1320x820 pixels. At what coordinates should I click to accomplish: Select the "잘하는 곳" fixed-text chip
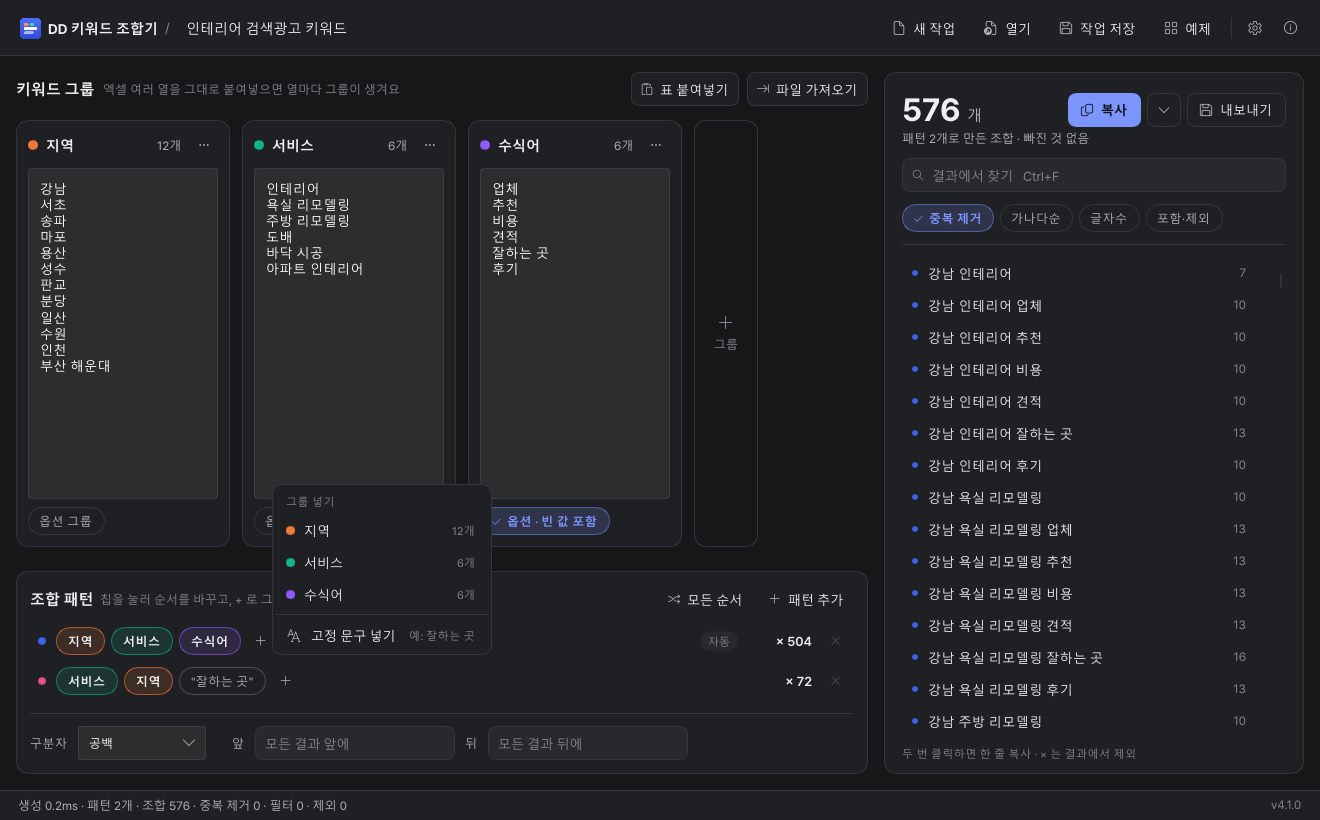(222, 681)
